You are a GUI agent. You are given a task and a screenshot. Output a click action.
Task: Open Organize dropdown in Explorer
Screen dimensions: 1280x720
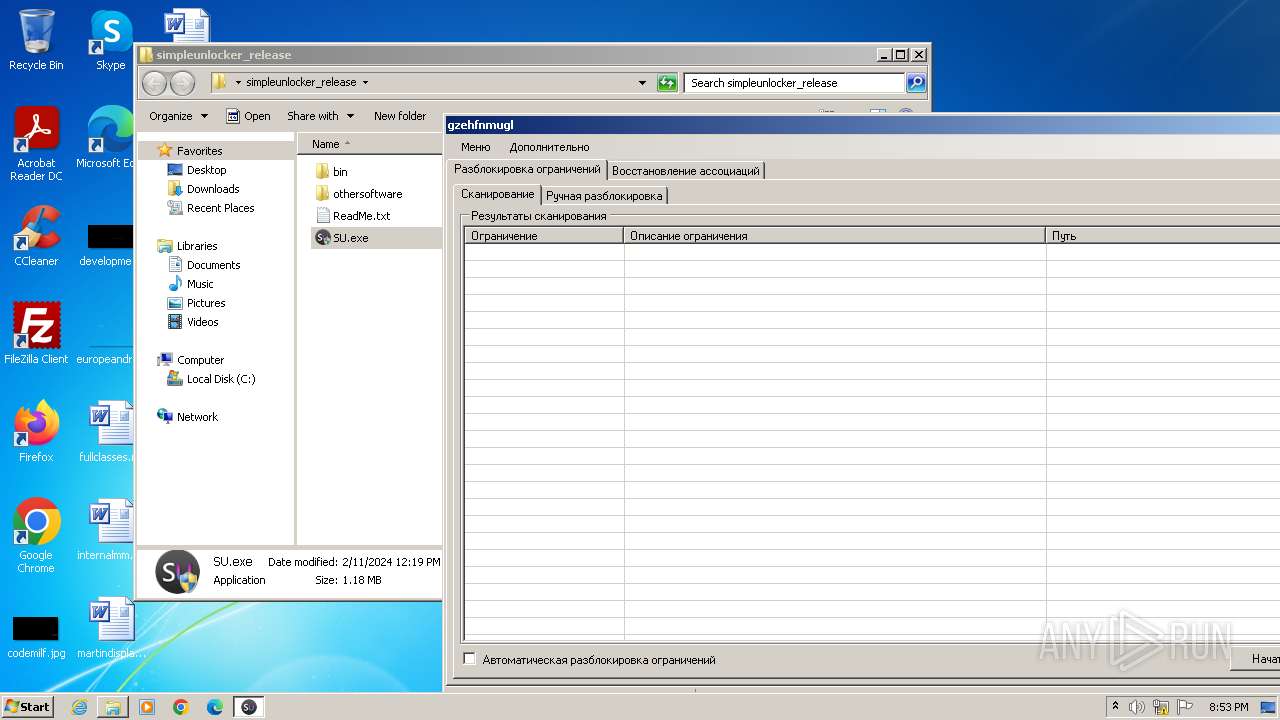[178, 116]
